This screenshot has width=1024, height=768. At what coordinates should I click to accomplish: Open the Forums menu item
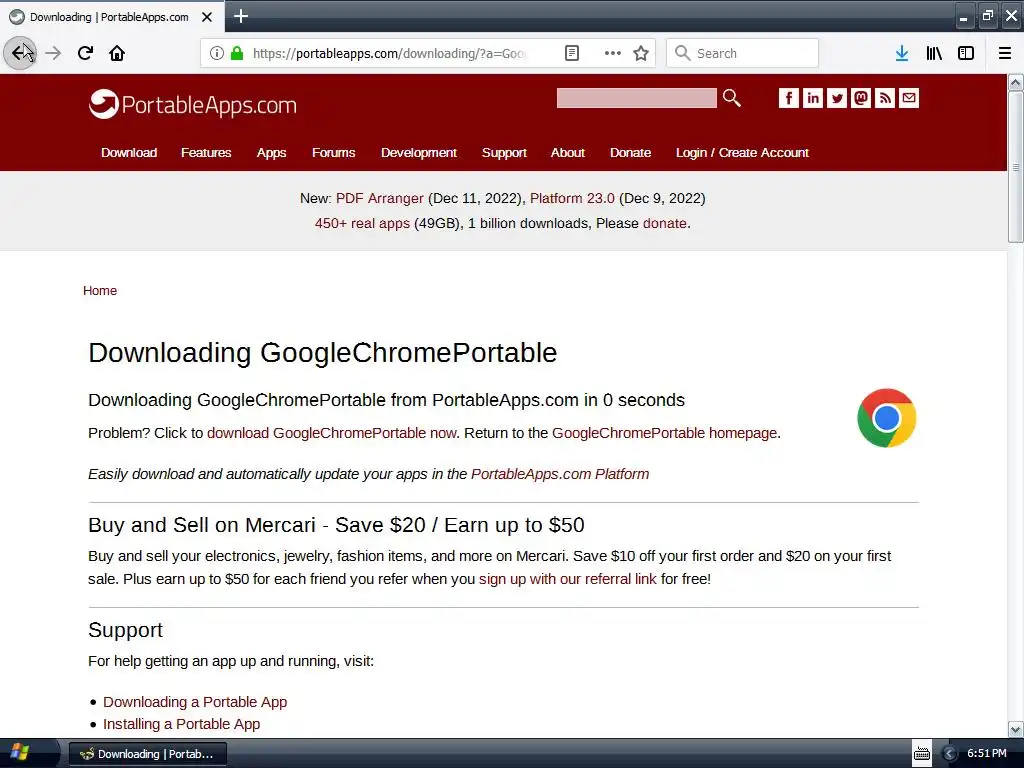[333, 152]
